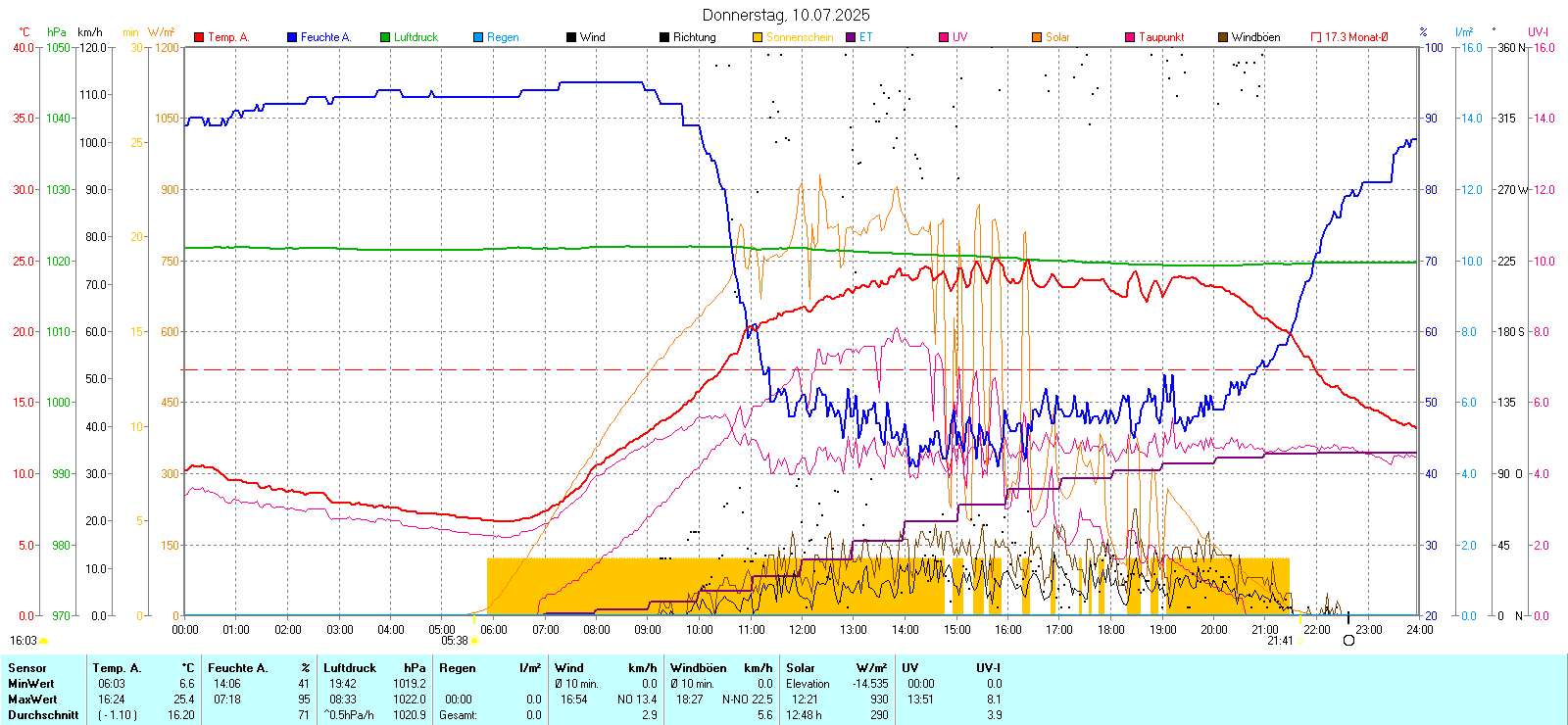Viewport: 1568px width, 725px height.
Task: Click the 12:00 tick on the time axis
Action: [803, 630]
